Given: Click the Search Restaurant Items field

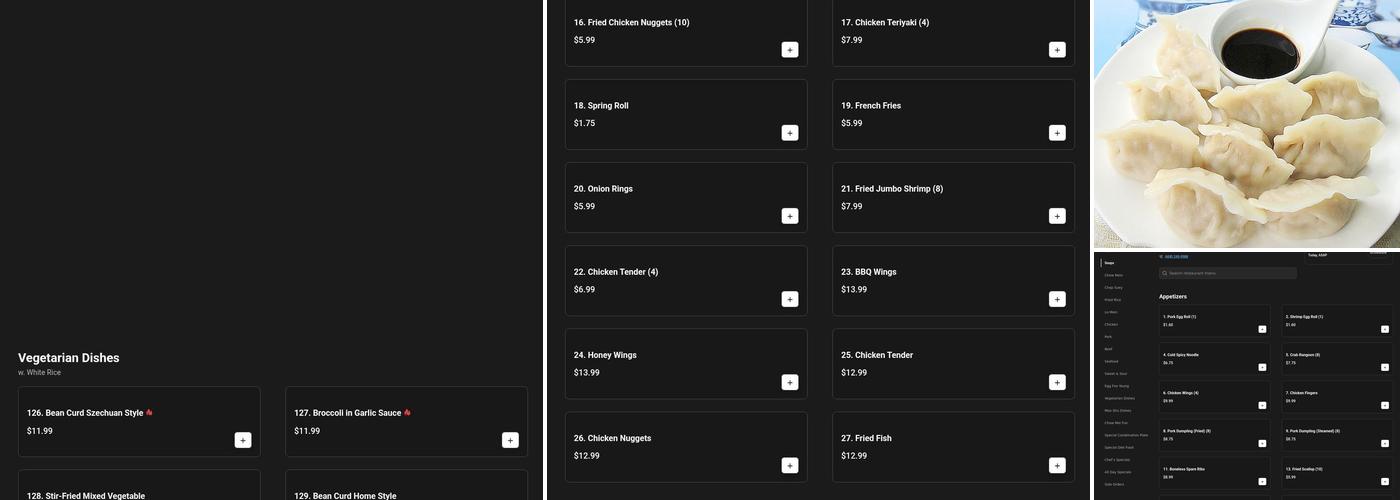Looking at the screenshot, I should point(1230,273).
